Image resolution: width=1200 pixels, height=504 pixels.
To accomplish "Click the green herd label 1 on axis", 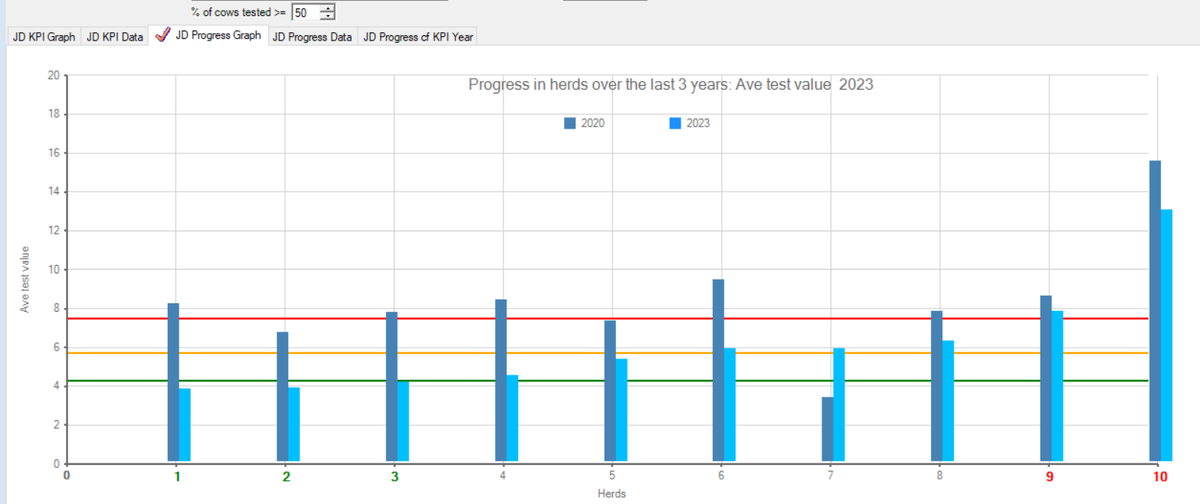I will (x=176, y=477).
